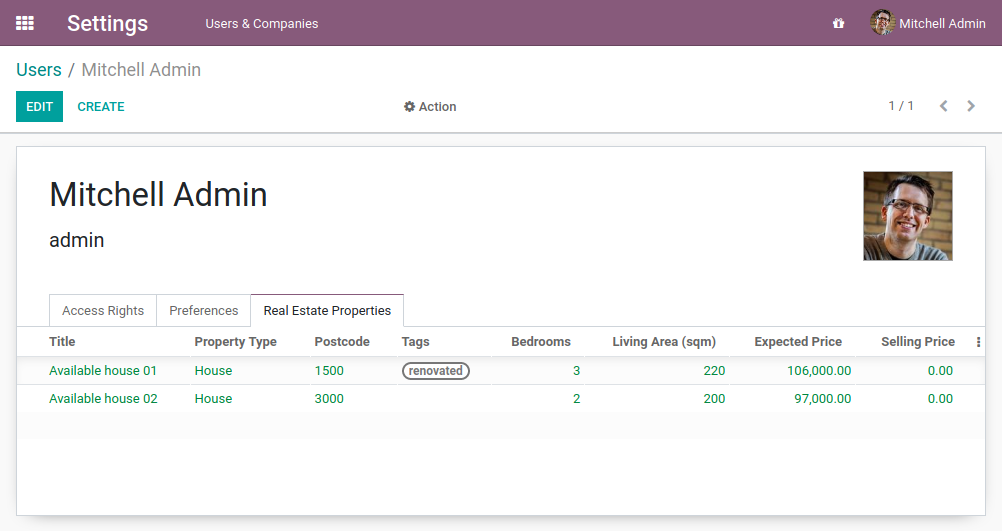Go to next record arrow
Screen dimensions: 1002x531
[x=971, y=106]
